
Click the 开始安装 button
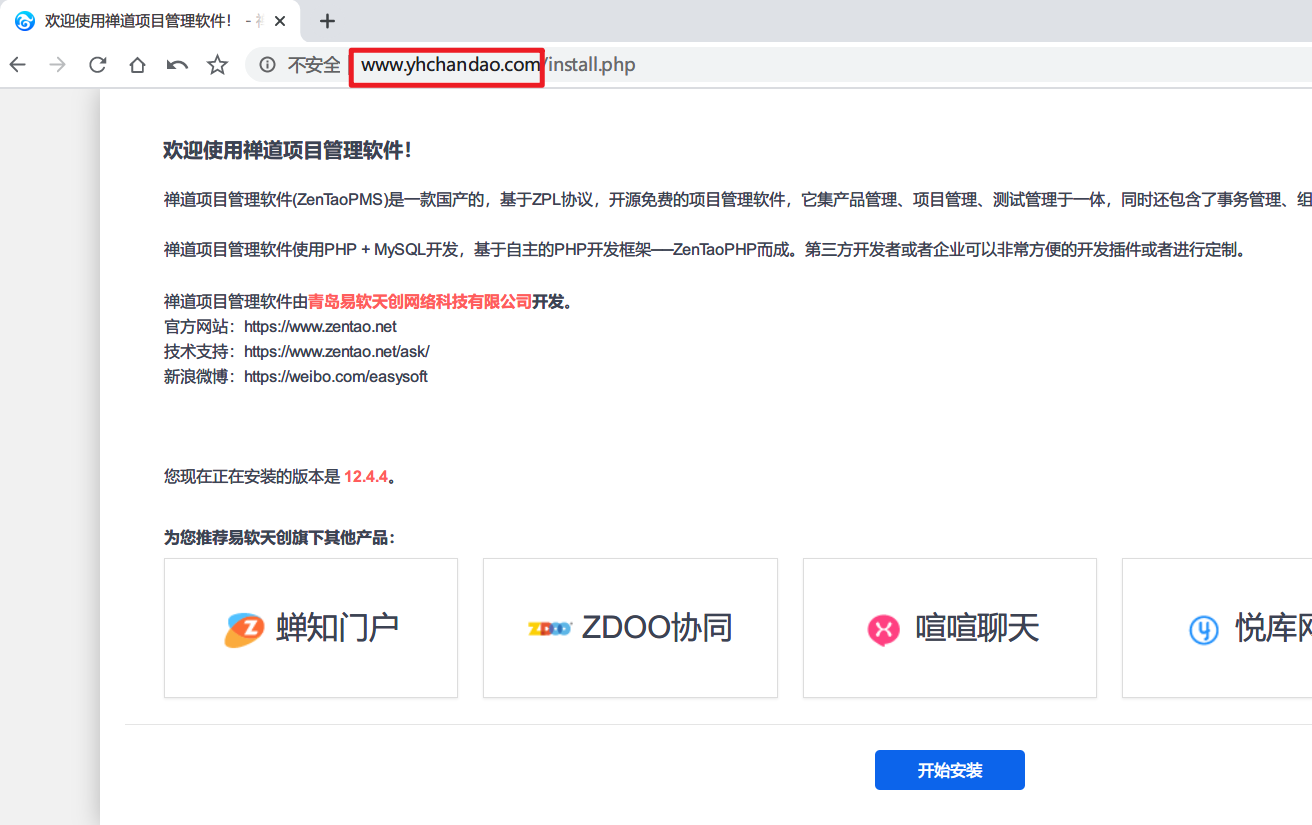tap(950, 770)
